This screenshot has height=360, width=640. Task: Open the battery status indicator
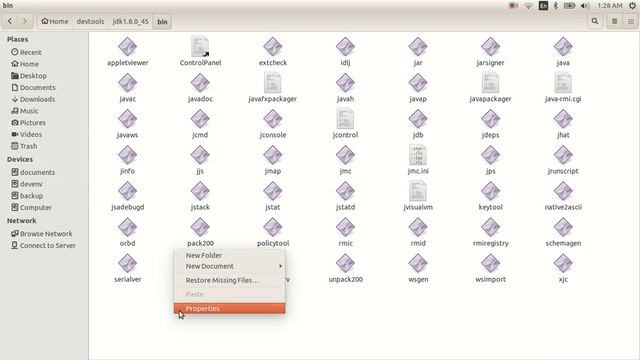click(x=569, y=6)
